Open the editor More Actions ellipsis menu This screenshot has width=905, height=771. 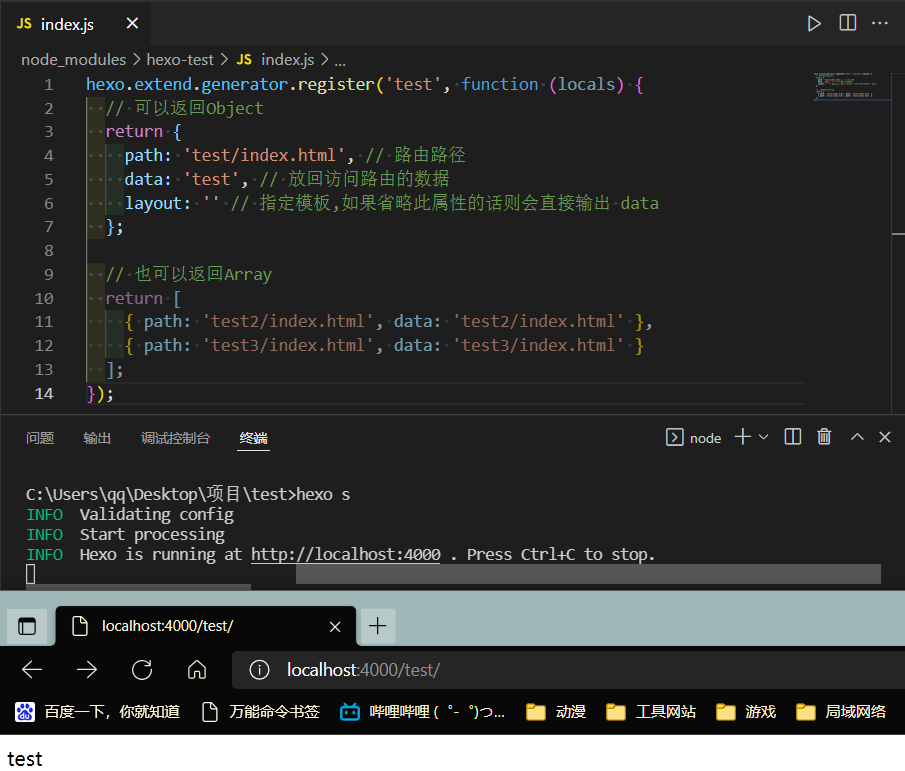[880, 23]
